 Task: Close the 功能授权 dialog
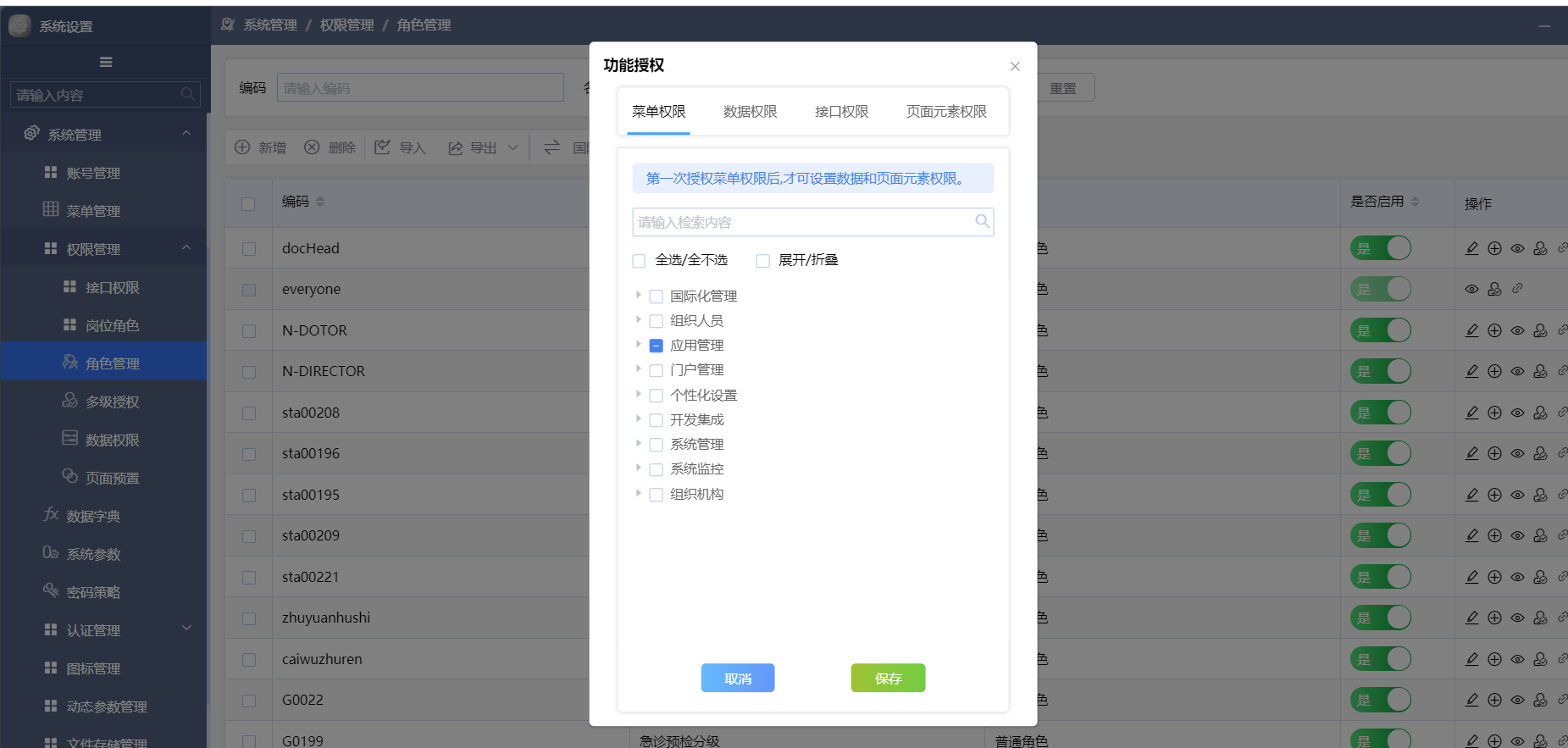pyautogui.click(x=1015, y=66)
